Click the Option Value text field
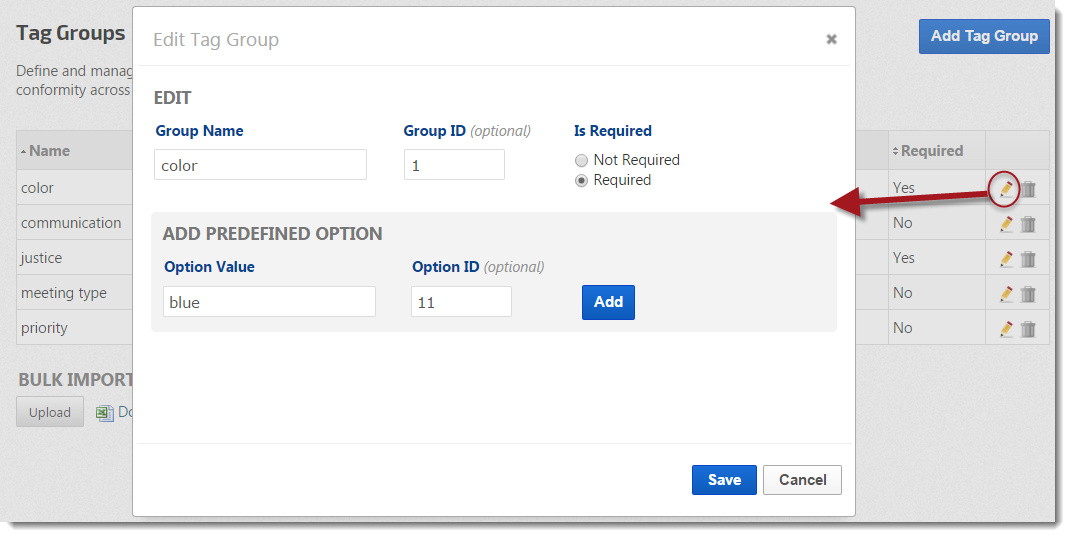The image size is (1070, 537). [x=269, y=302]
